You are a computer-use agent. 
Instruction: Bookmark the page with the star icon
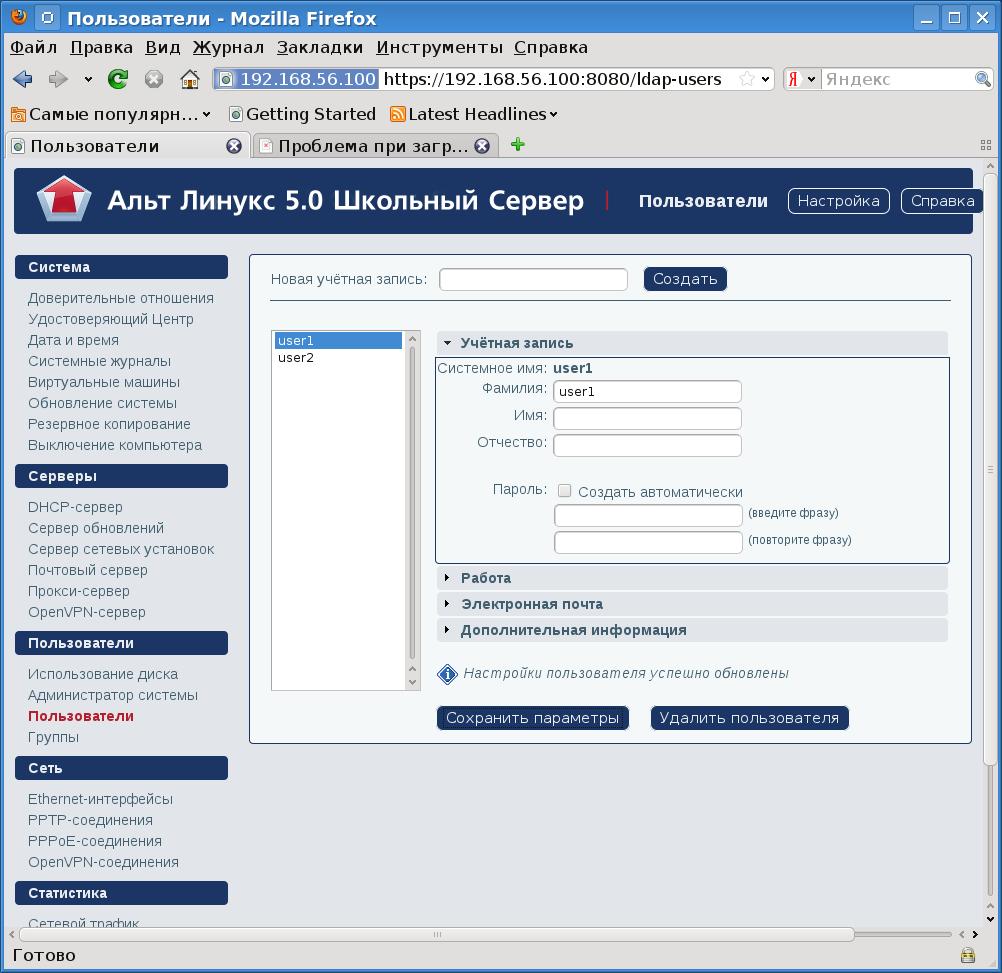(746, 79)
